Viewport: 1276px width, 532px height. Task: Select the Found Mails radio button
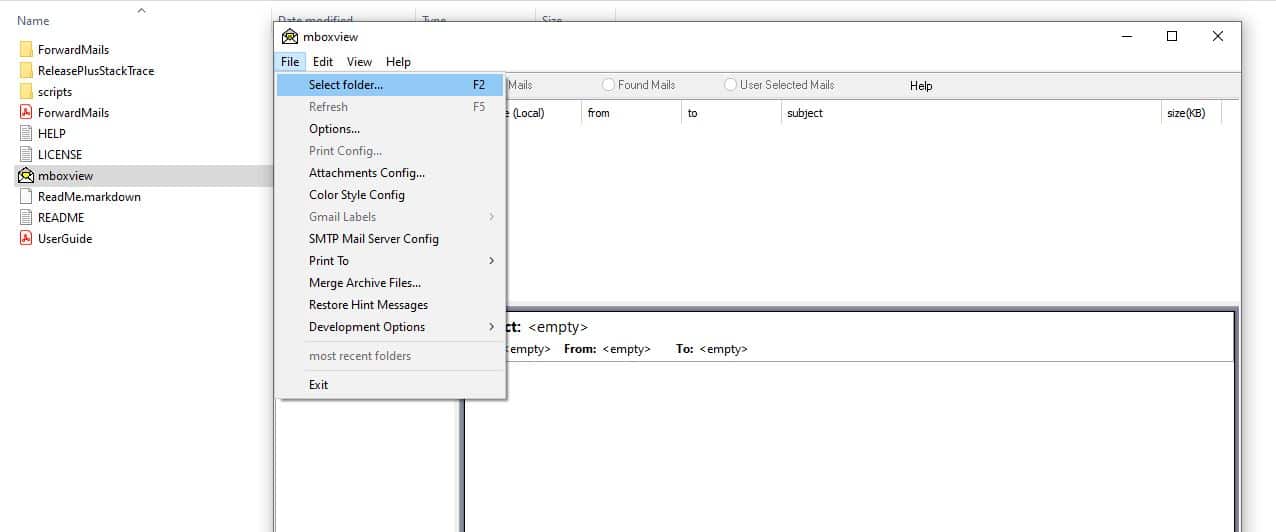click(608, 85)
